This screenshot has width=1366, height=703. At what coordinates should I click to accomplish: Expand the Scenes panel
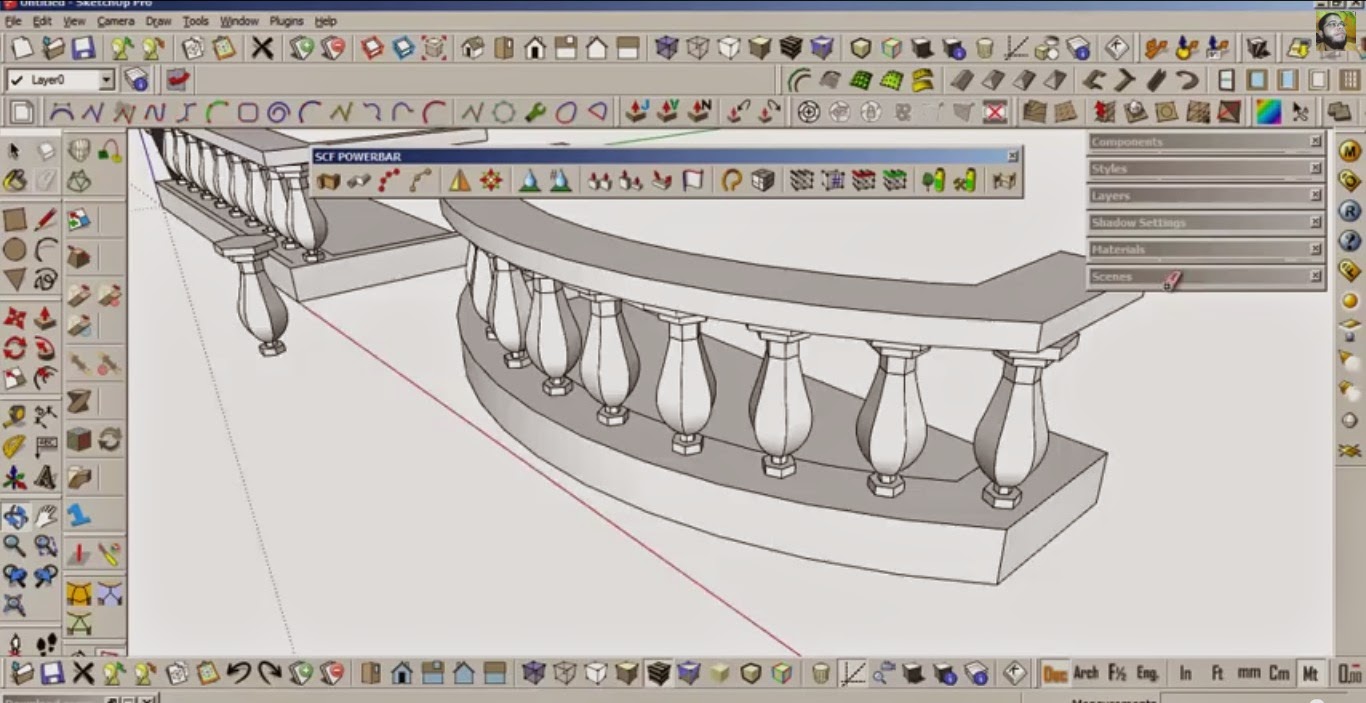(x=1206, y=277)
